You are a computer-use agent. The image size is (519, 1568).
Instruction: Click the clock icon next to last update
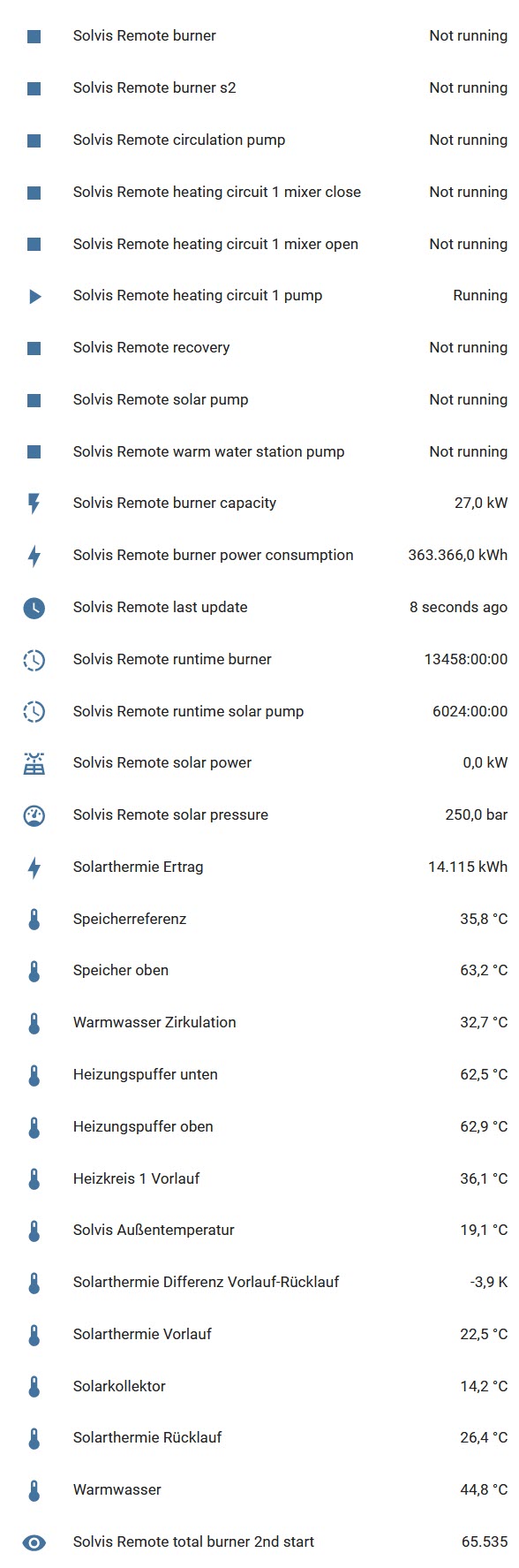click(34, 607)
